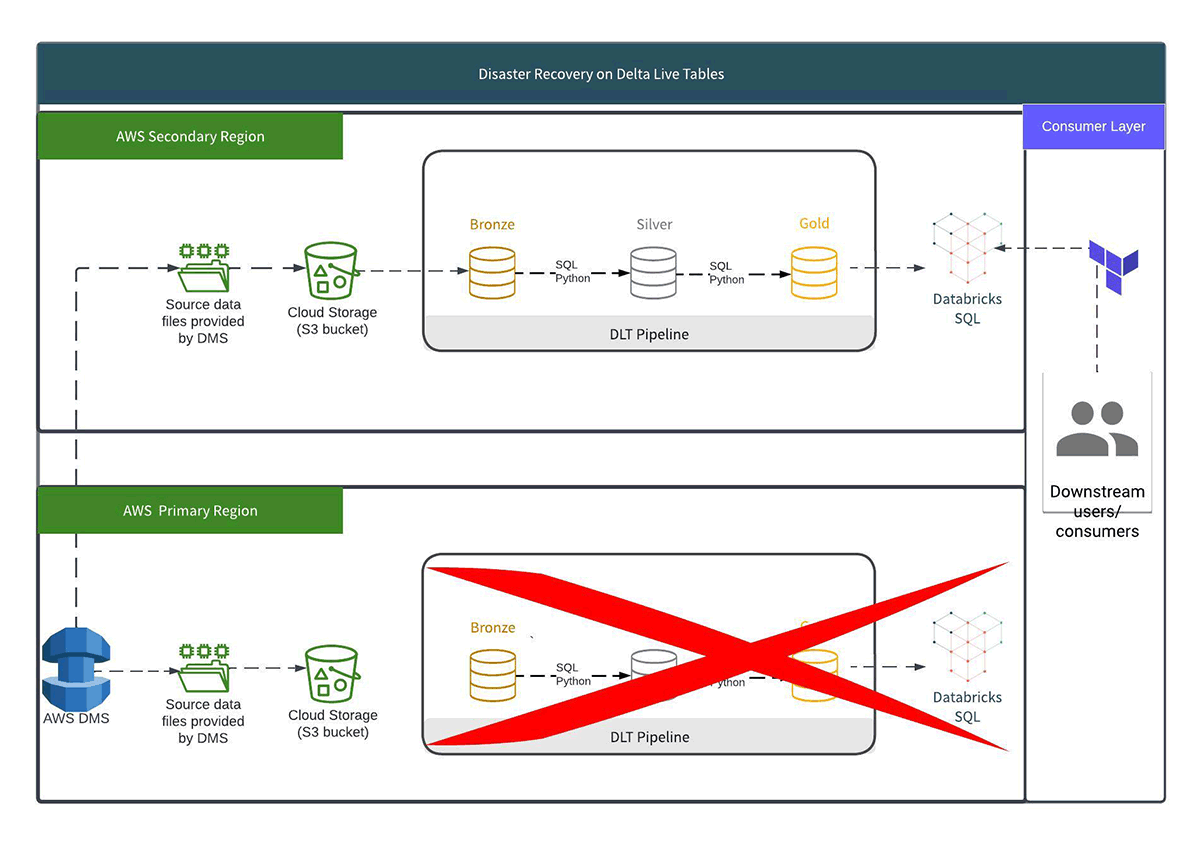Click DLT Pipeline label in primary region
The image size is (1200, 848).
pos(649,737)
